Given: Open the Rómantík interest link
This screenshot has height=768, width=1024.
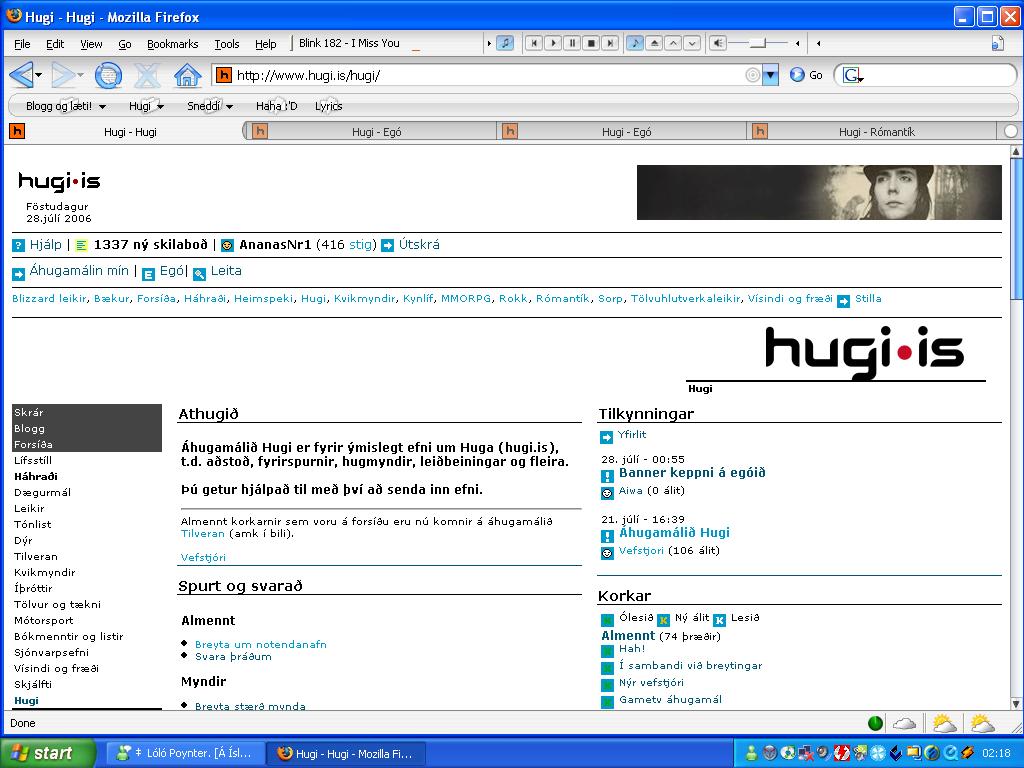Looking at the screenshot, I should (x=562, y=298).
